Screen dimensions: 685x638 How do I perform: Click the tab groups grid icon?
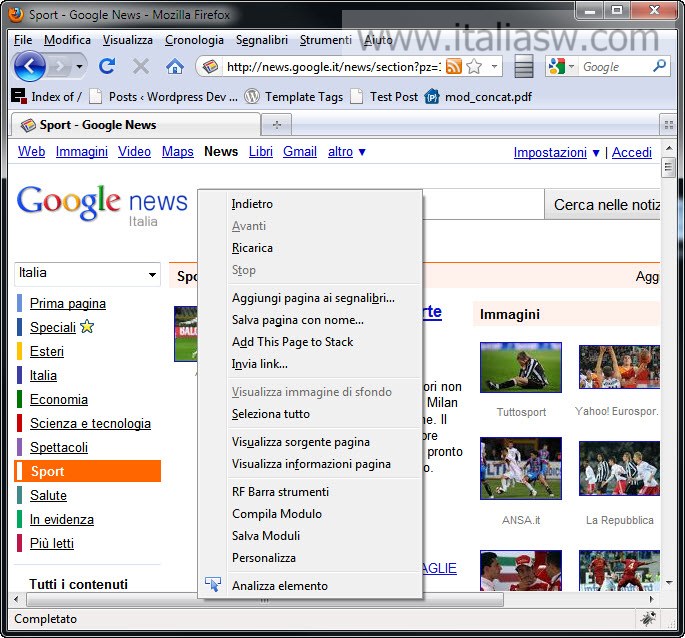point(668,125)
